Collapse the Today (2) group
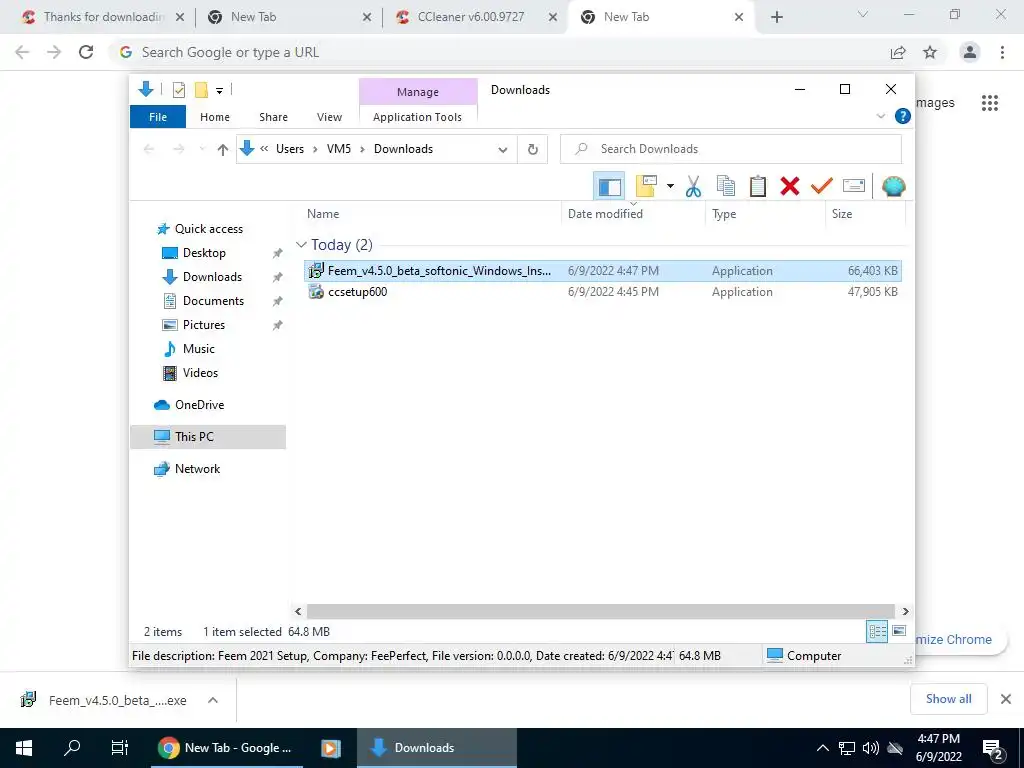 [301, 245]
